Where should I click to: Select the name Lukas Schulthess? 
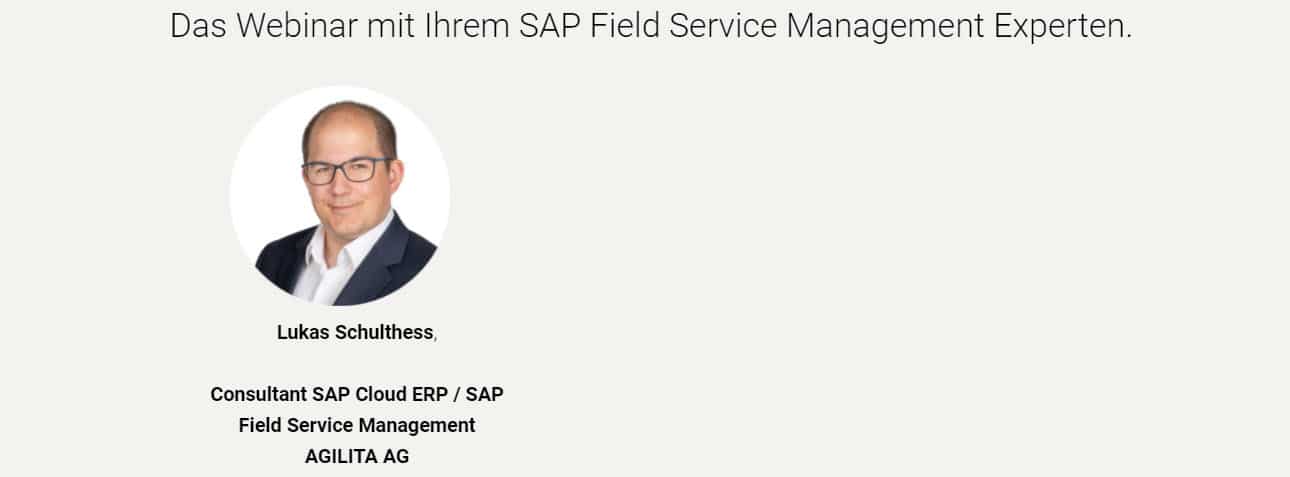click(355, 333)
